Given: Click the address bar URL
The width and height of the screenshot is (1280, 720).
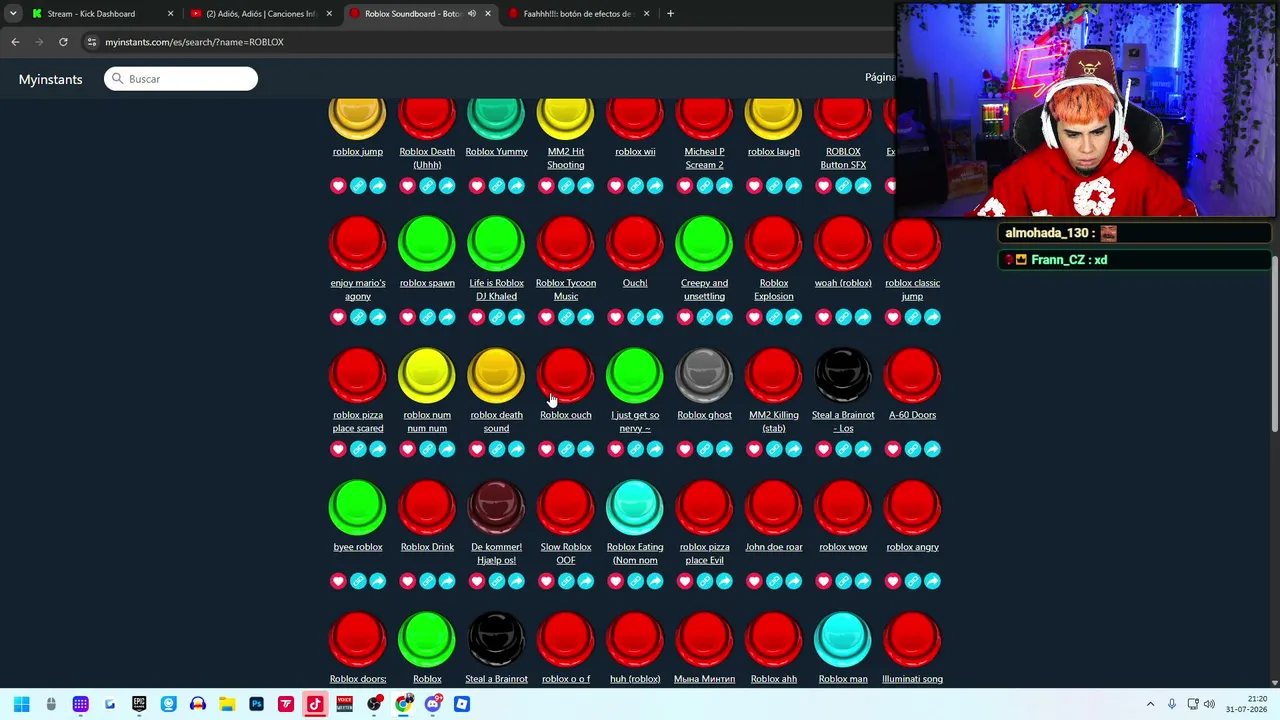Looking at the screenshot, I should 194,42.
